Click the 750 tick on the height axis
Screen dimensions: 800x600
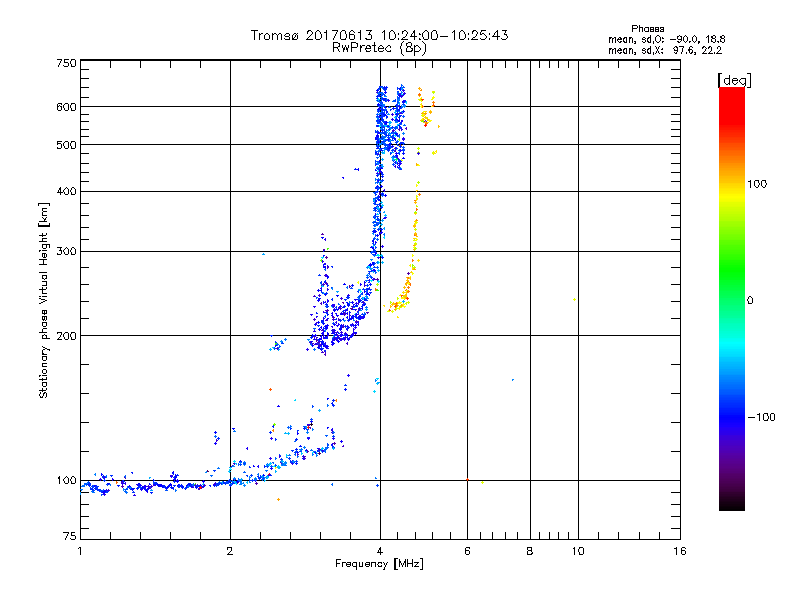click(66, 62)
